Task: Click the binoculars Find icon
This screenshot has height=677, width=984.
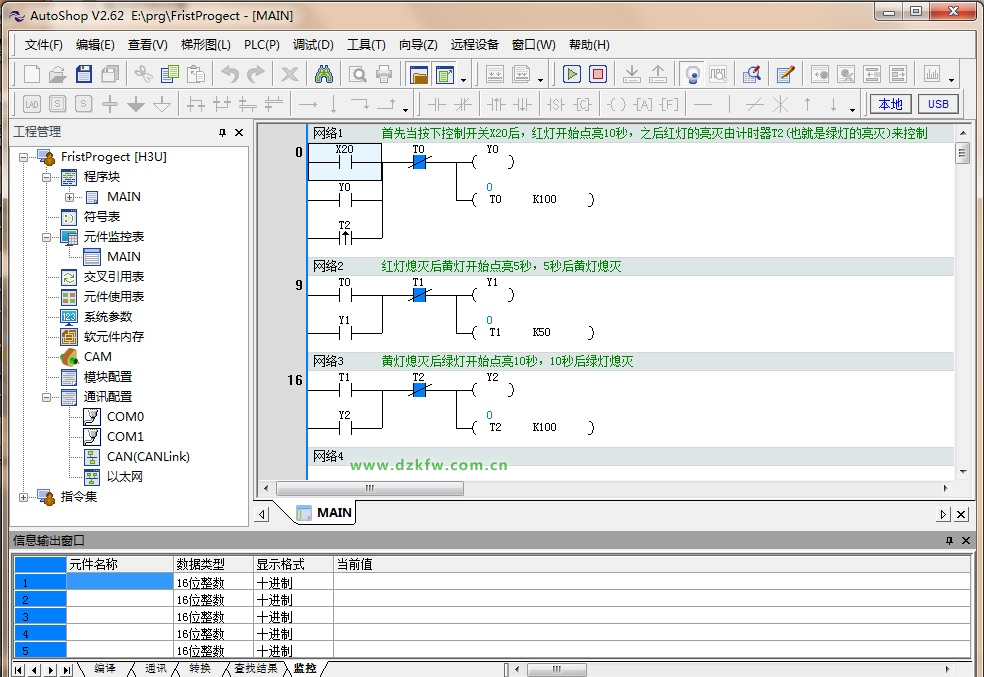Action: click(x=324, y=74)
